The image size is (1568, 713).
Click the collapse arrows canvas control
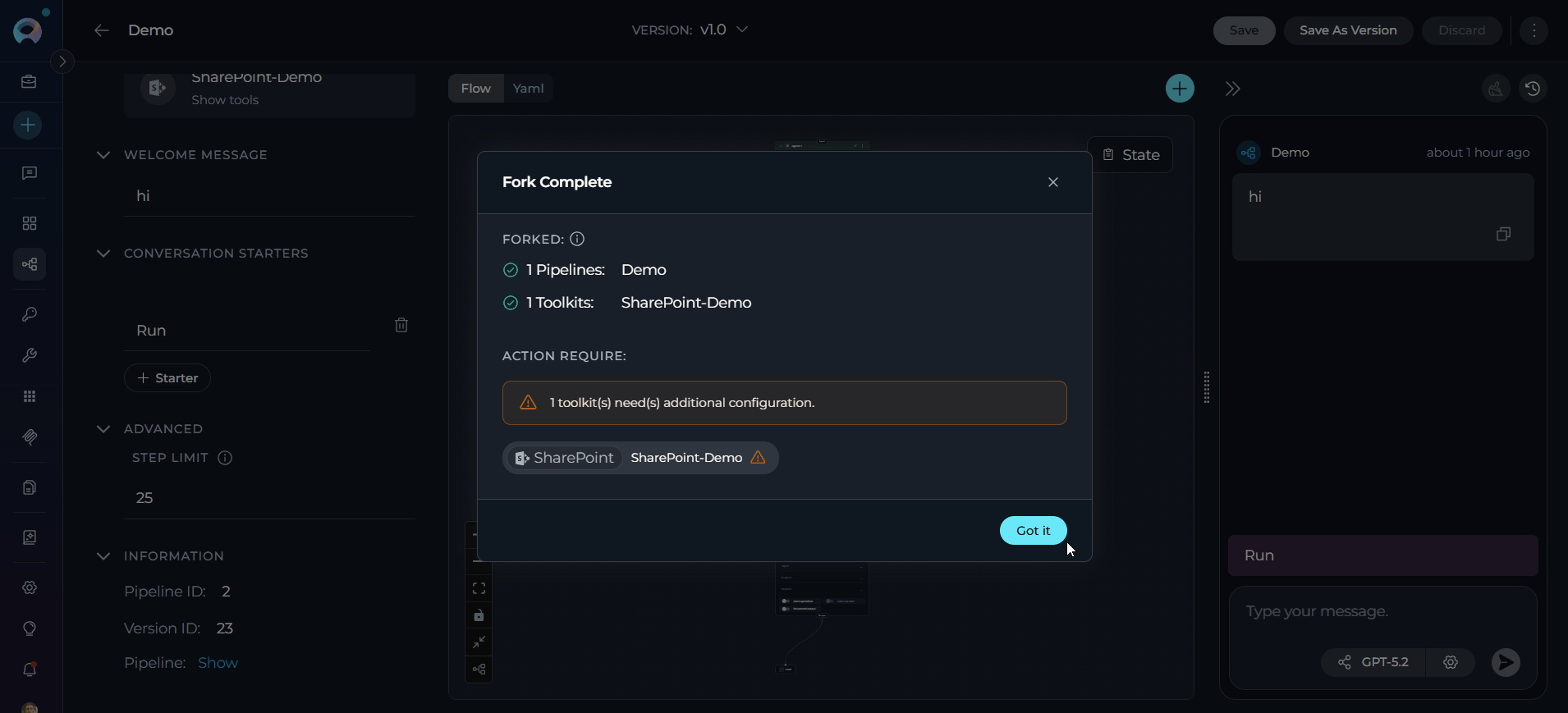[479, 642]
